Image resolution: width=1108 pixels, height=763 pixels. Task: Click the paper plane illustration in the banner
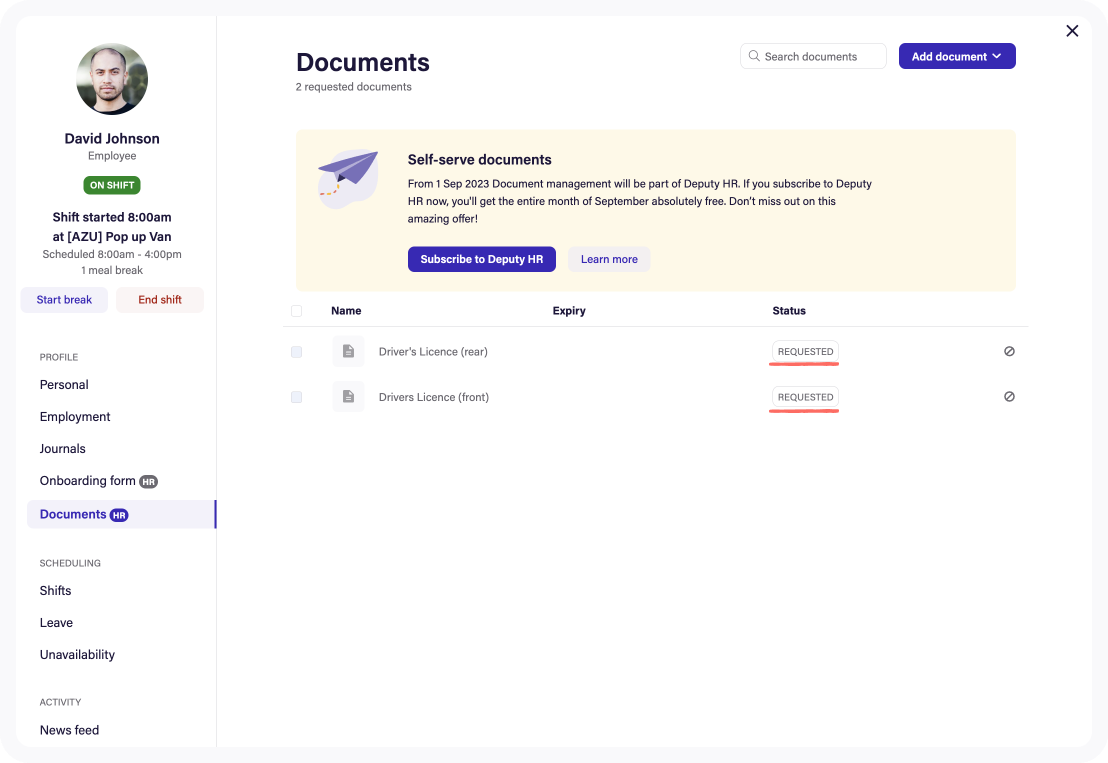click(348, 176)
